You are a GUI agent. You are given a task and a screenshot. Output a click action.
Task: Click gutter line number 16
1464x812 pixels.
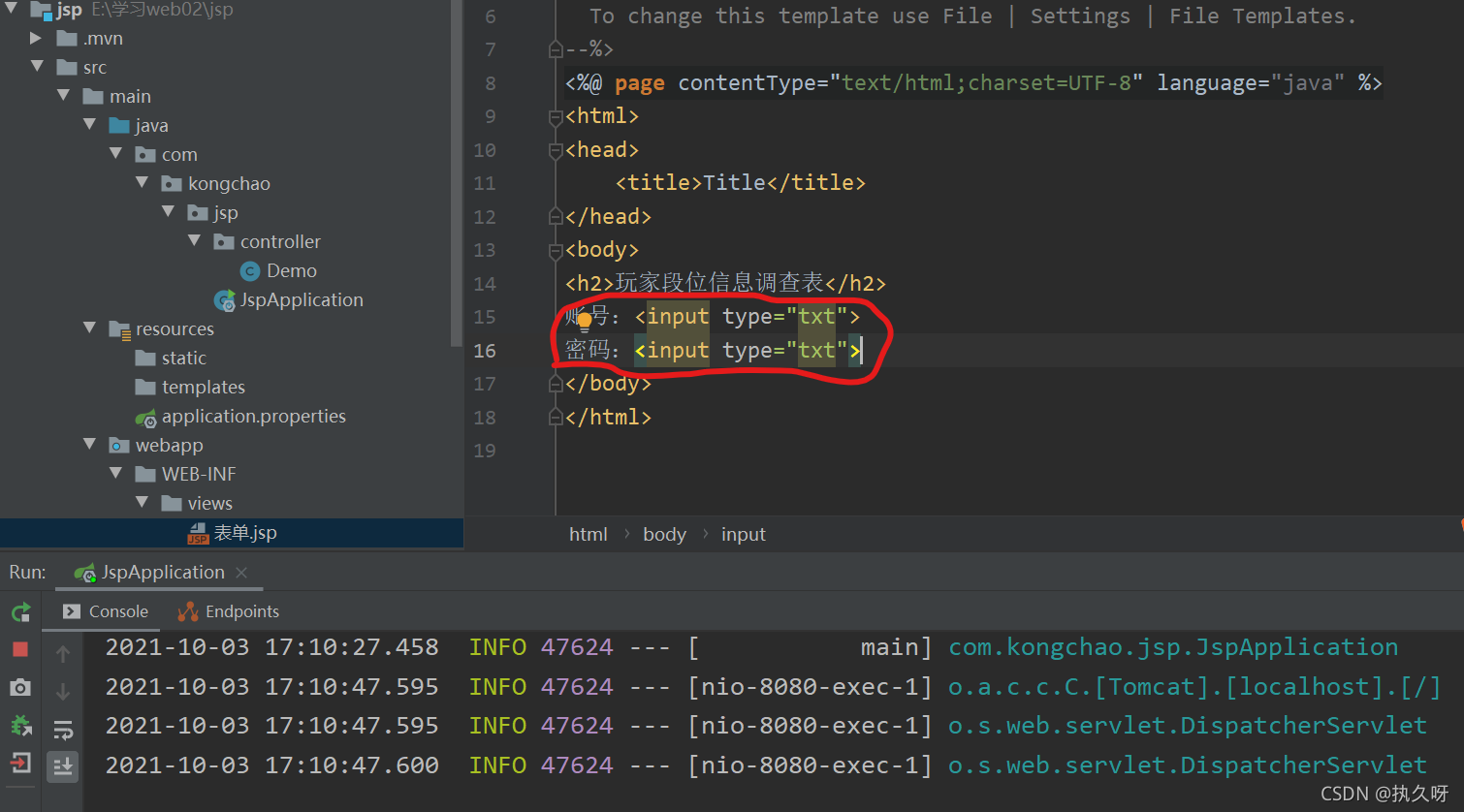click(x=485, y=351)
